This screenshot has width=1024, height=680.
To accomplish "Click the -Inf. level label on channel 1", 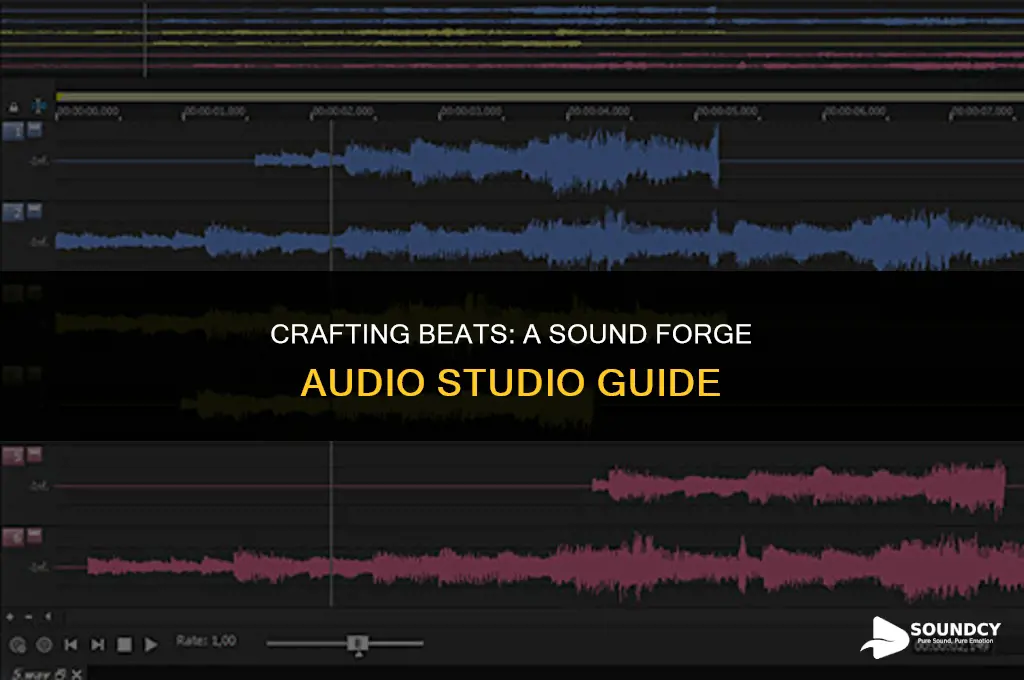I will (39, 161).
